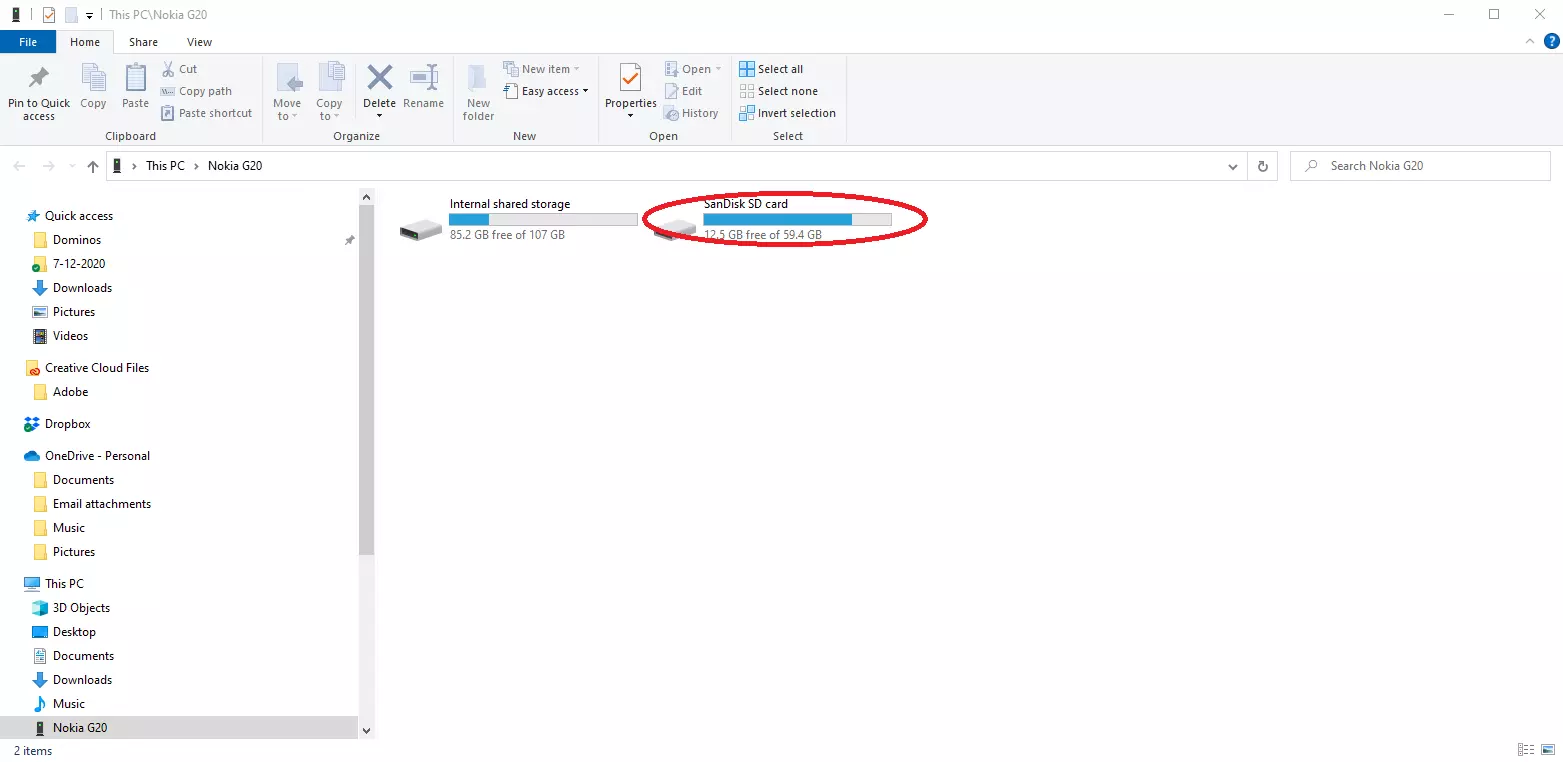
Task: Select OneDrive - Personal
Action: click(x=97, y=456)
